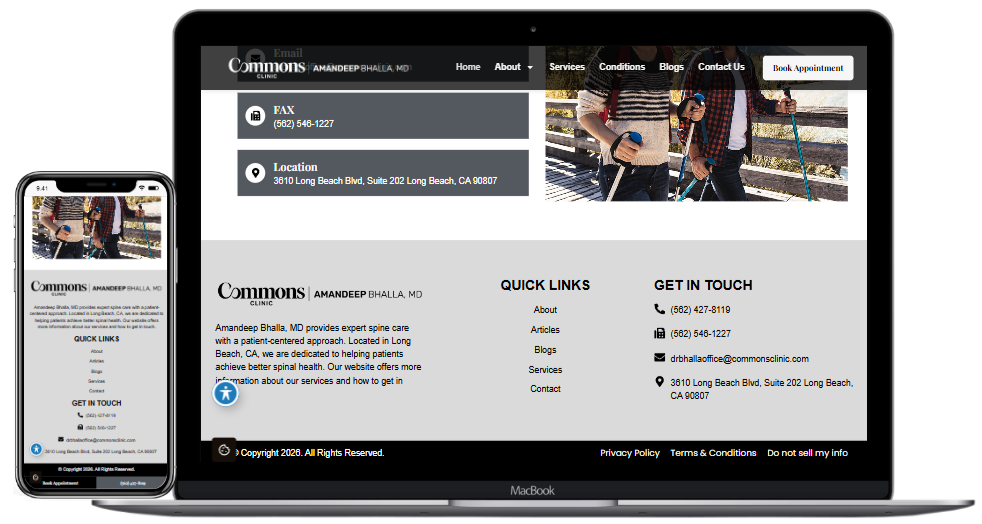Open Services in the navigation bar
Viewport: 982px width, 524px height.
pyautogui.click(x=567, y=67)
